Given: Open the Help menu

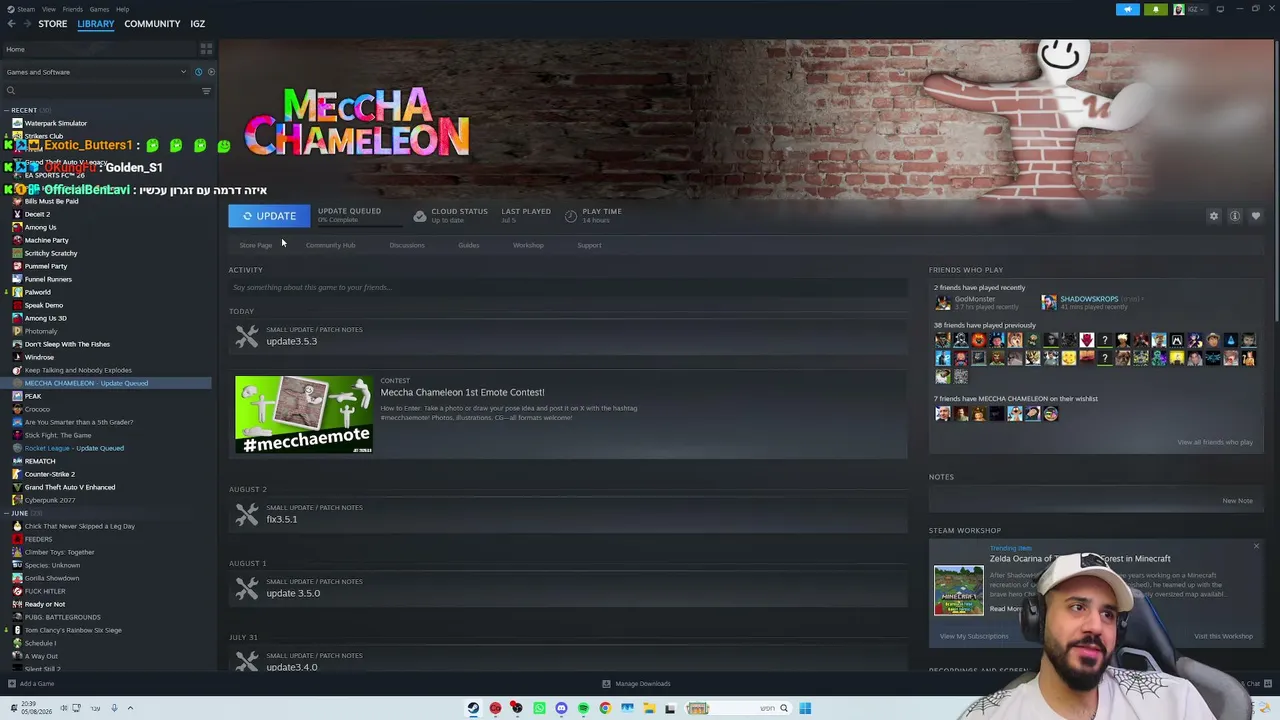Looking at the screenshot, I should point(122,9).
